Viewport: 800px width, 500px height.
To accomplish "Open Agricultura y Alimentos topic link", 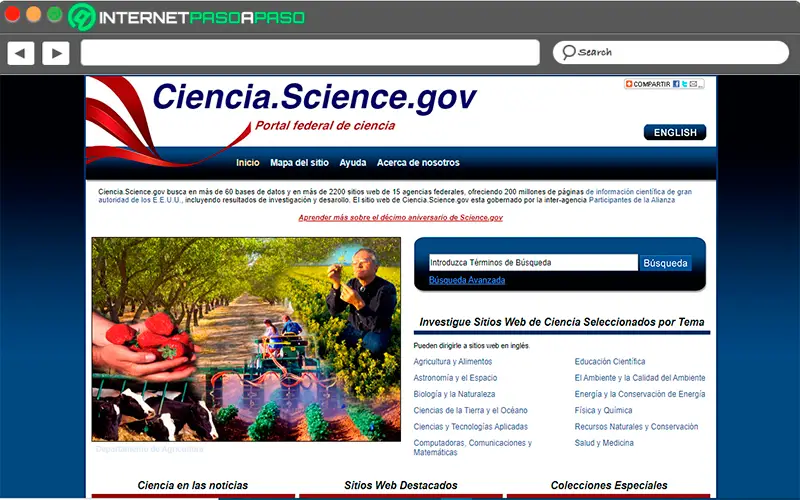I will tap(453, 361).
